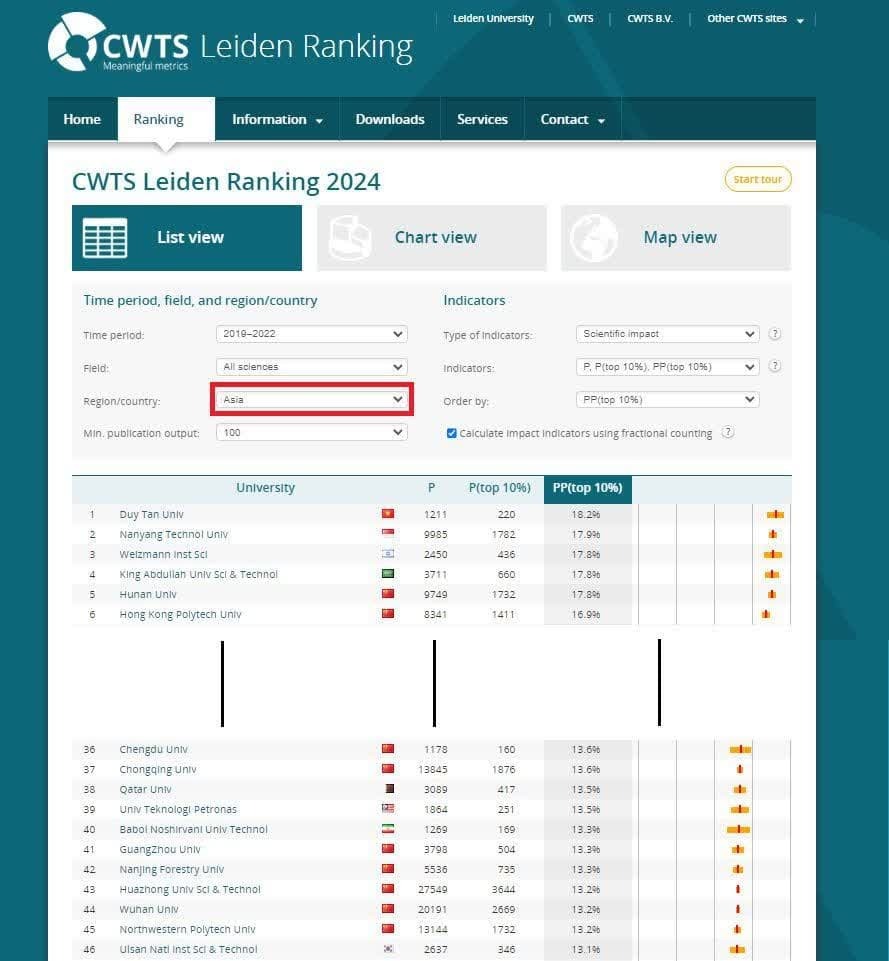Open Map view globe icon
Viewport: 889px width, 961px height.
tap(594, 238)
